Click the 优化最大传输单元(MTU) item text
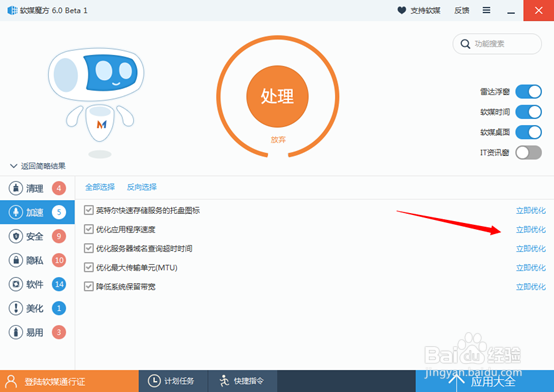Screen dimensions: 554x392 click(x=137, y=268)
